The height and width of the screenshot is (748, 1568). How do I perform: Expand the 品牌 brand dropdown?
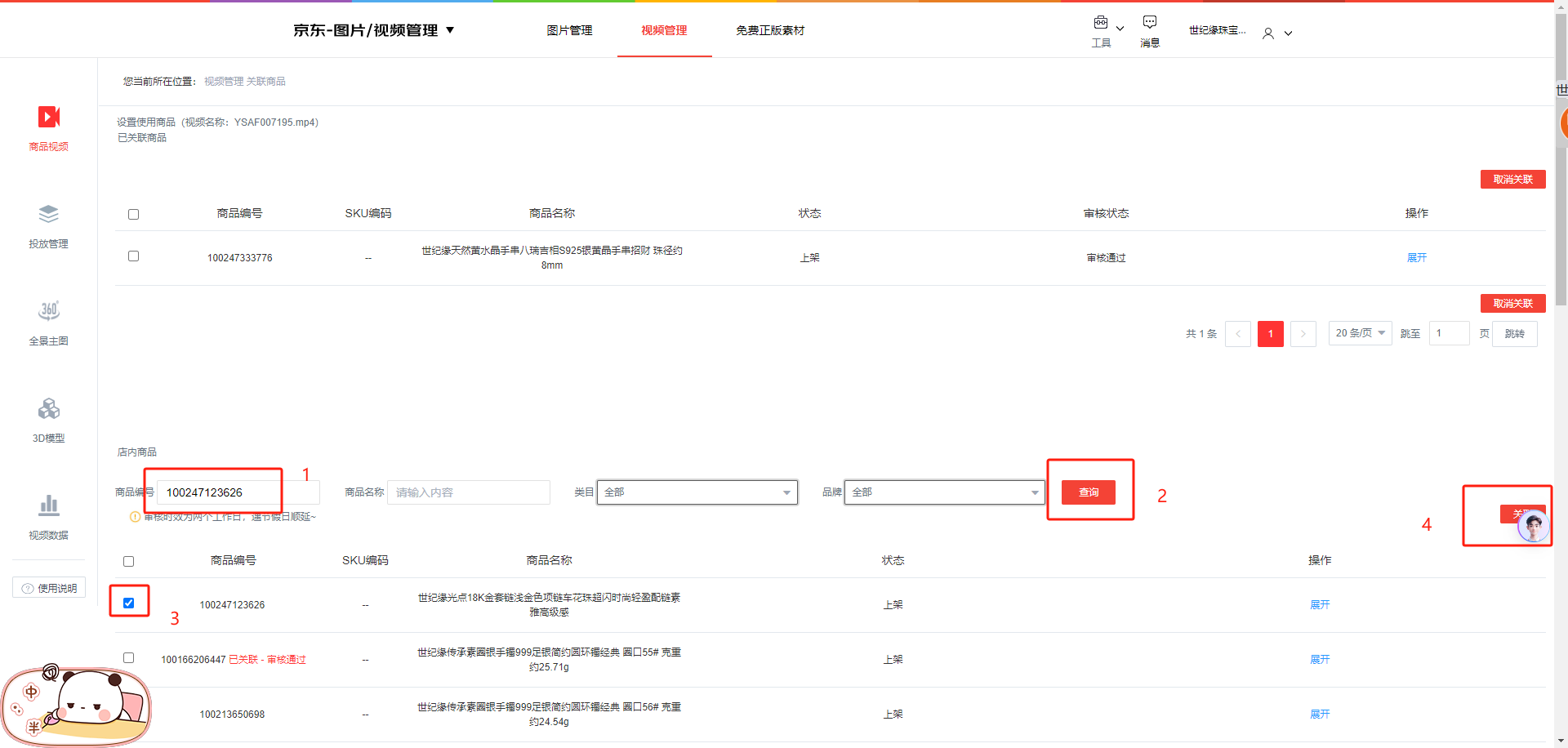tap(944, 492)
